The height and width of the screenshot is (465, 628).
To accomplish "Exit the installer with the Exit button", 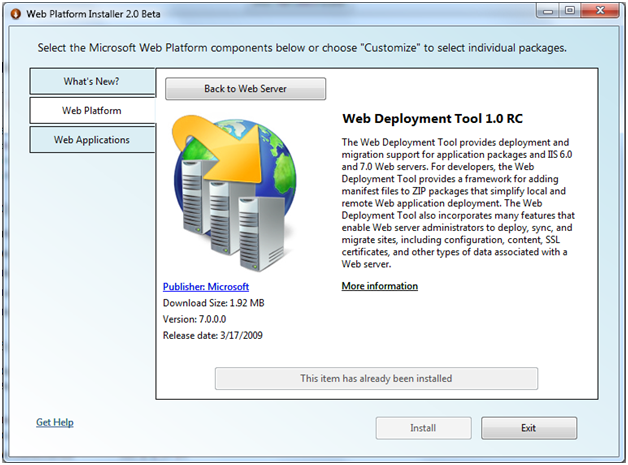I will 529,428.
